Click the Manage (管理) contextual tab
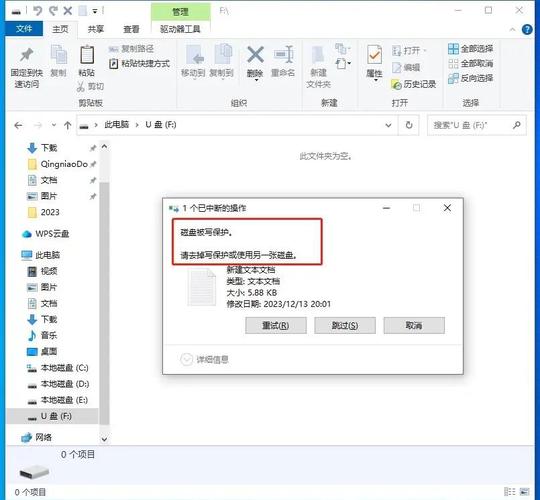 tap(180, 12)
